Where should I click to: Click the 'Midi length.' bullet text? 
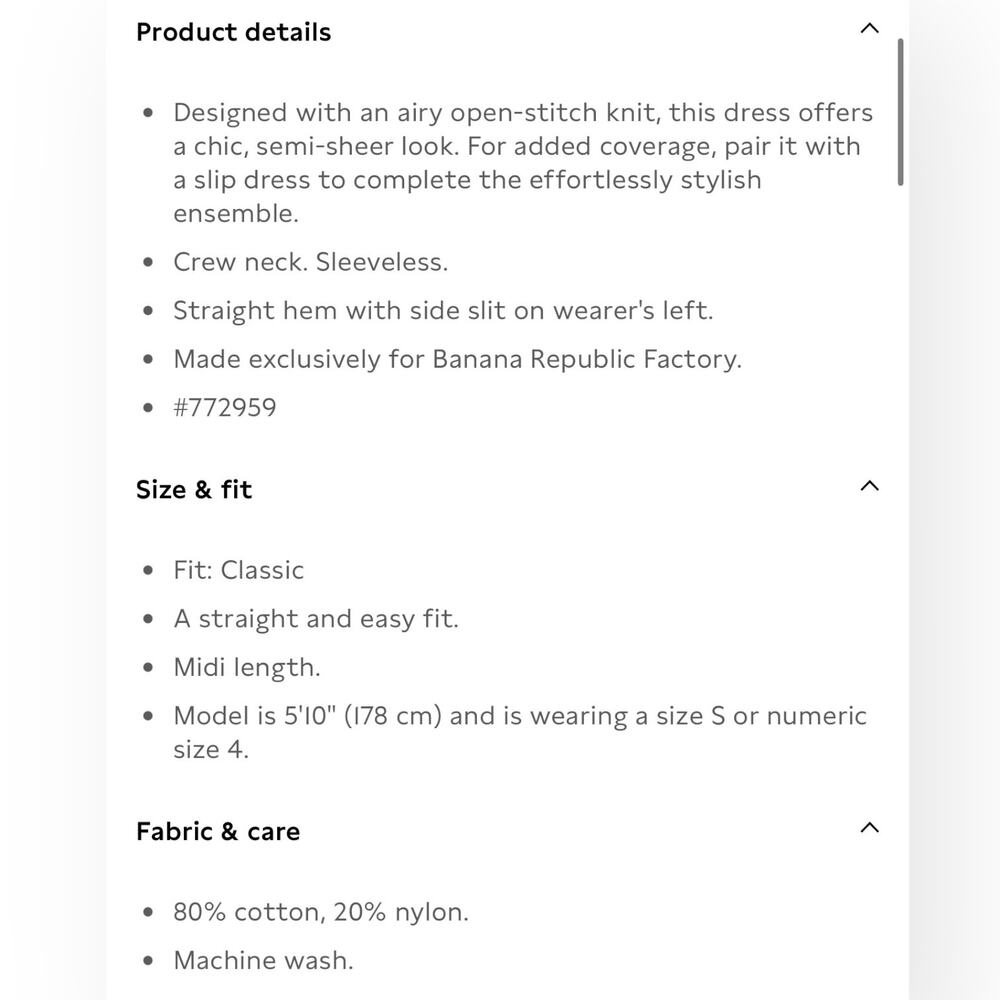[x=247, y=667]
